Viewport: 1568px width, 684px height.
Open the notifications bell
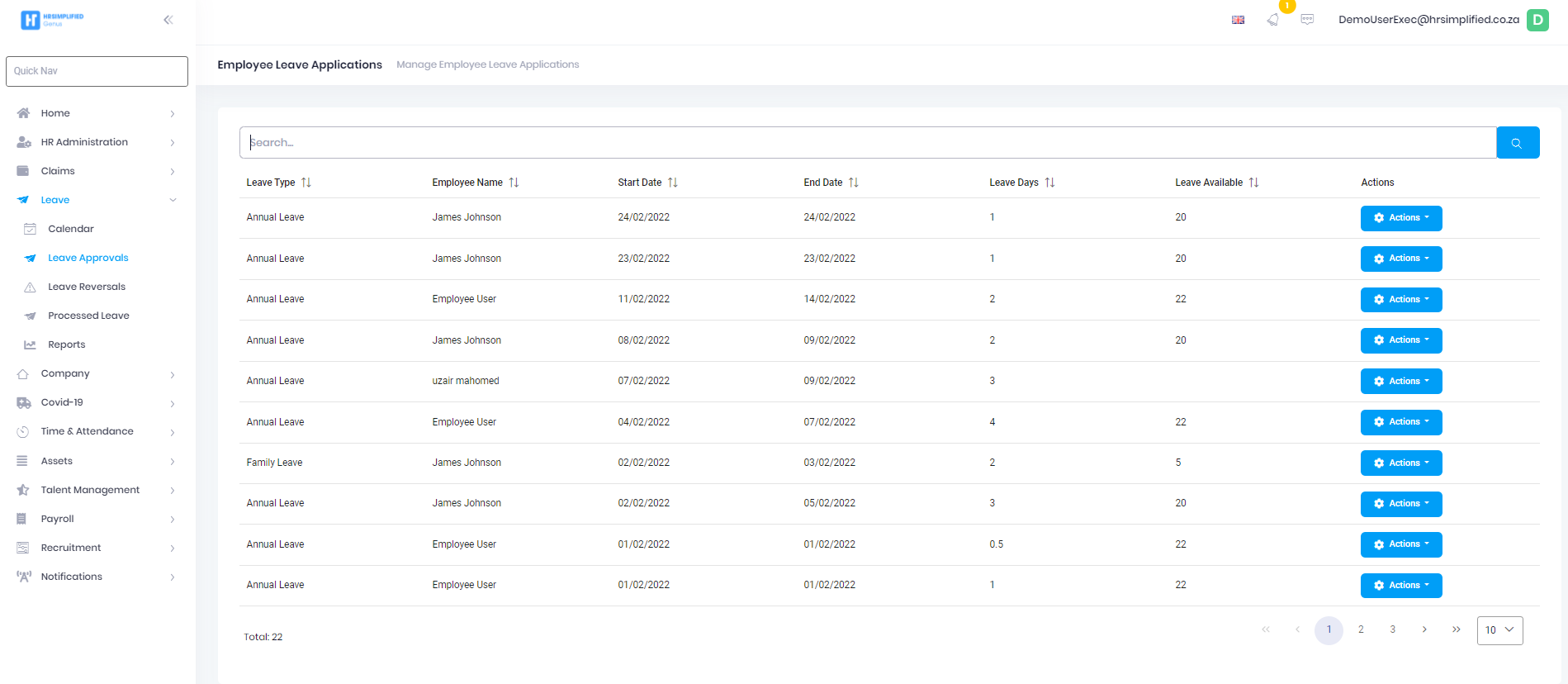1272,20
